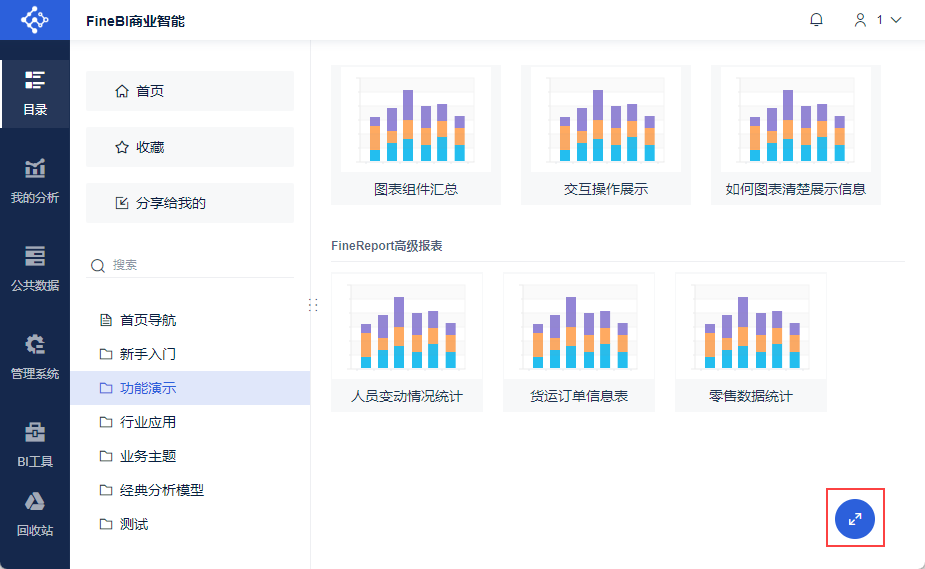Click the user account icon
The height and width of the screenshot is (569, 925).
point(860,20)
